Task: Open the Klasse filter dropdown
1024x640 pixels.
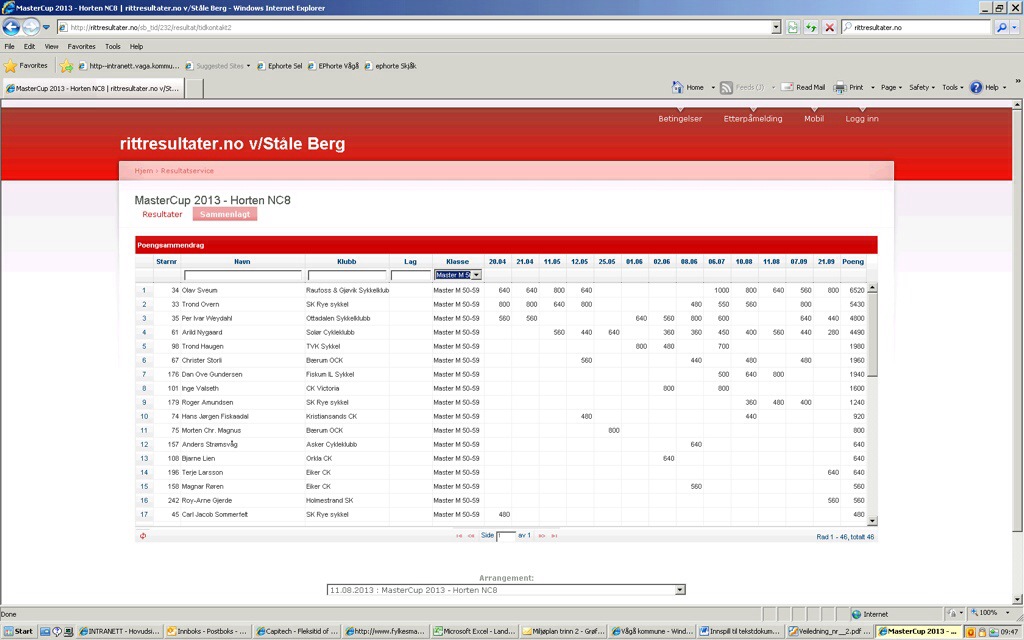Action: pos(476,275)
